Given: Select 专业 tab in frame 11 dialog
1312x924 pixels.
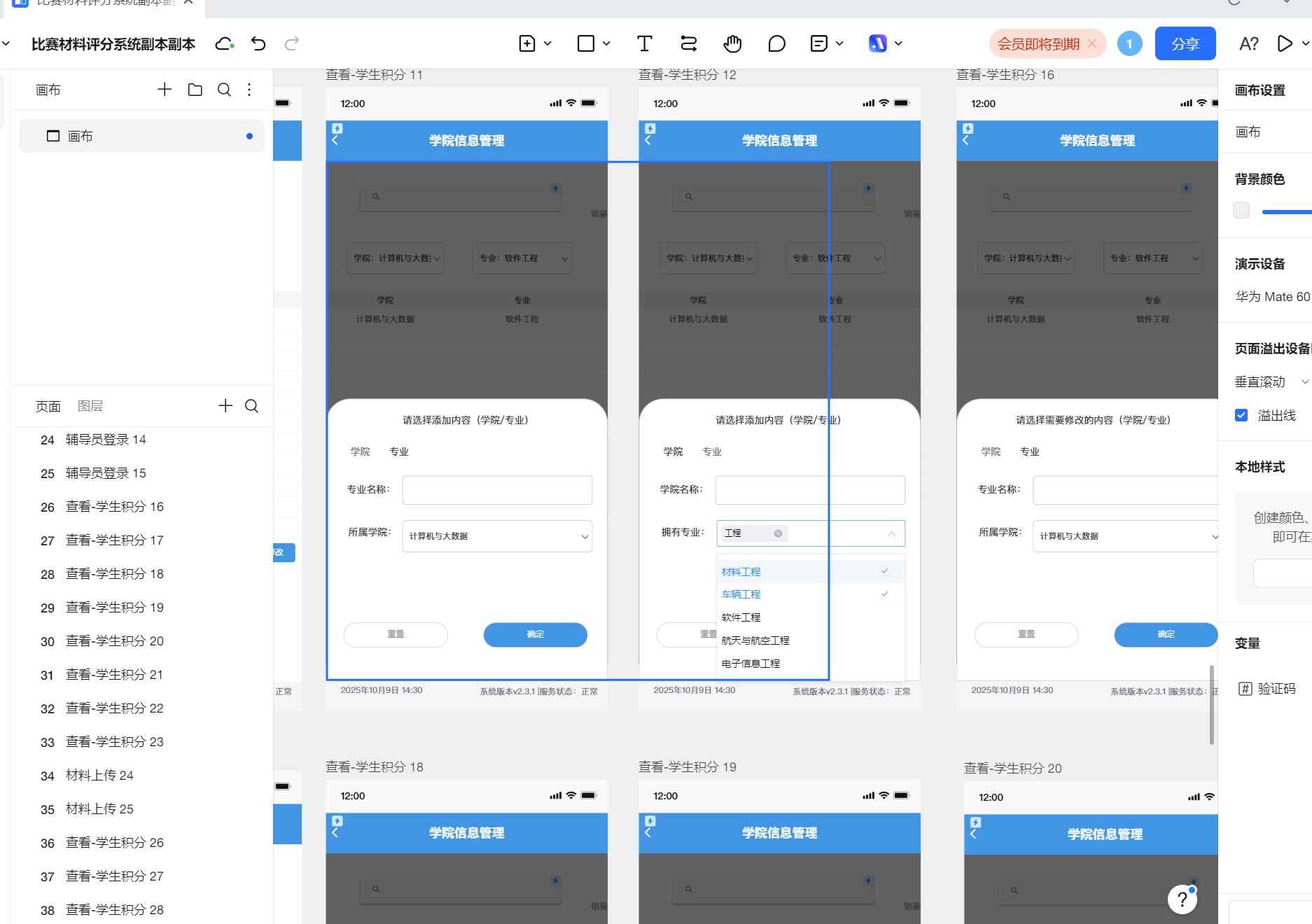Looking at the screenshot, I should click(399, 451).
